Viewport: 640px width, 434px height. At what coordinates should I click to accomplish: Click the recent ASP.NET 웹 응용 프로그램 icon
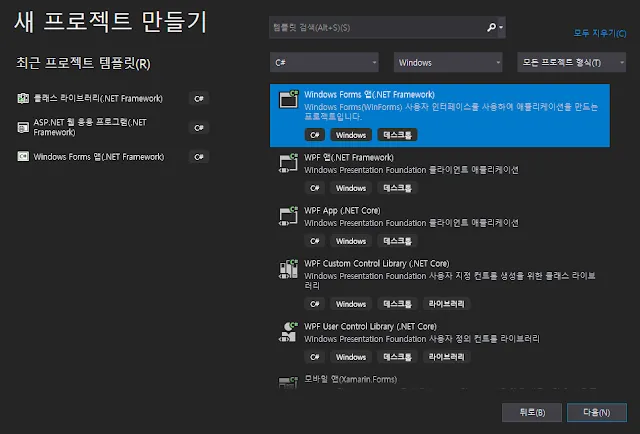coord(23,127)
